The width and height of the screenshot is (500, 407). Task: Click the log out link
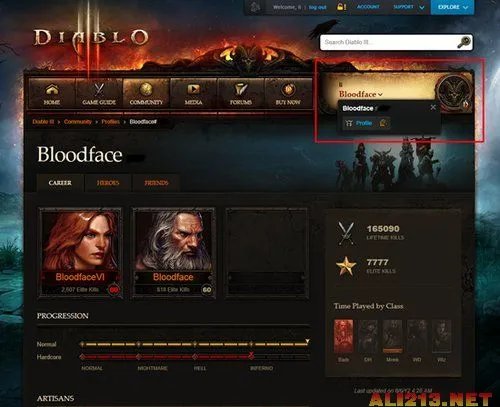317,7
